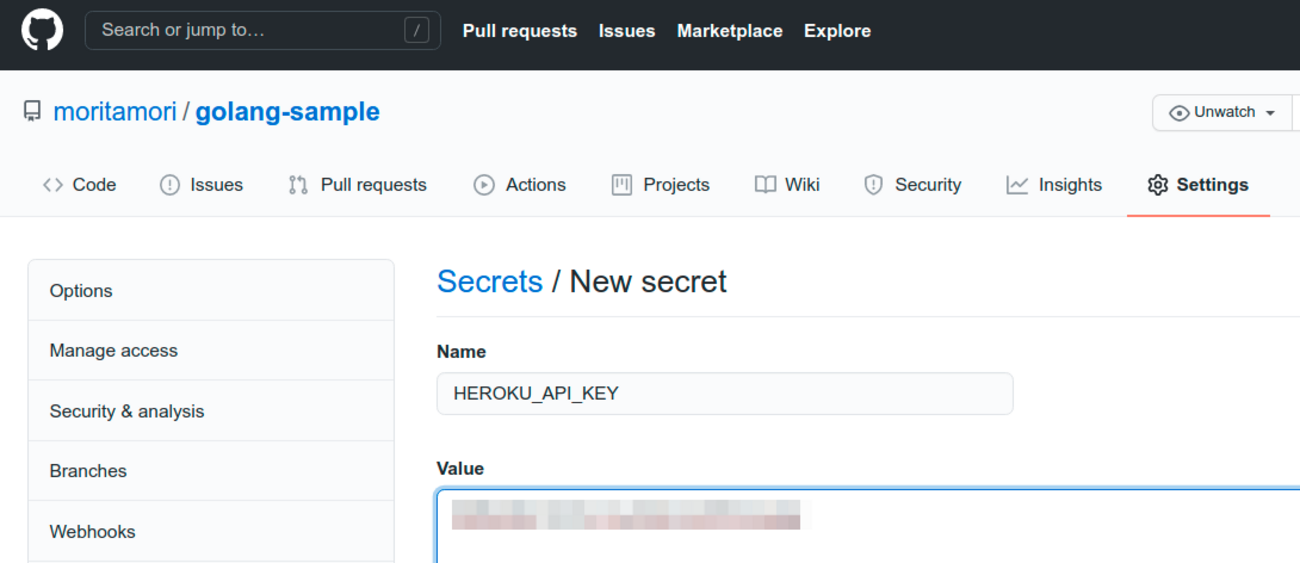Go to Pull requests in top navigation

pyautogui.click(x=519, y=31)
